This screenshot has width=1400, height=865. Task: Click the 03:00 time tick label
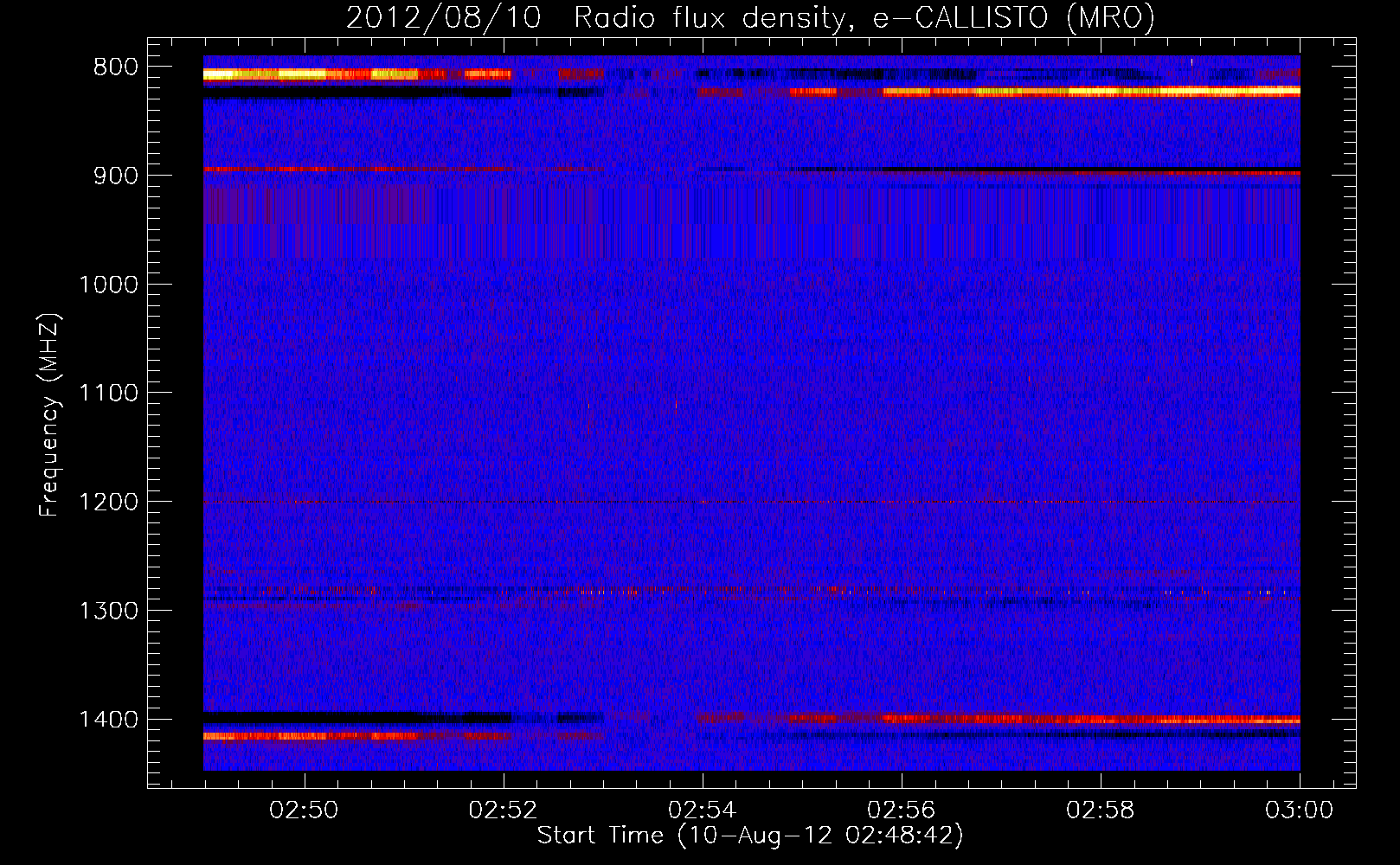(x=1299, y=811)
